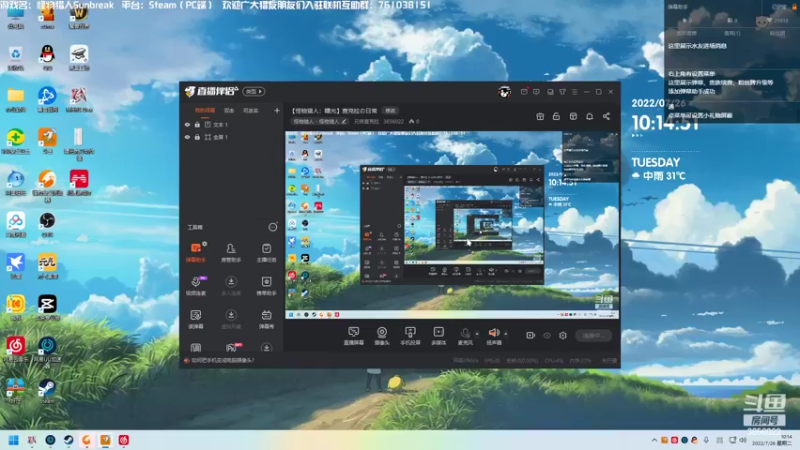
Task: Toggle visibility of the 文本 1 source
Action: [x=187, y=124]
